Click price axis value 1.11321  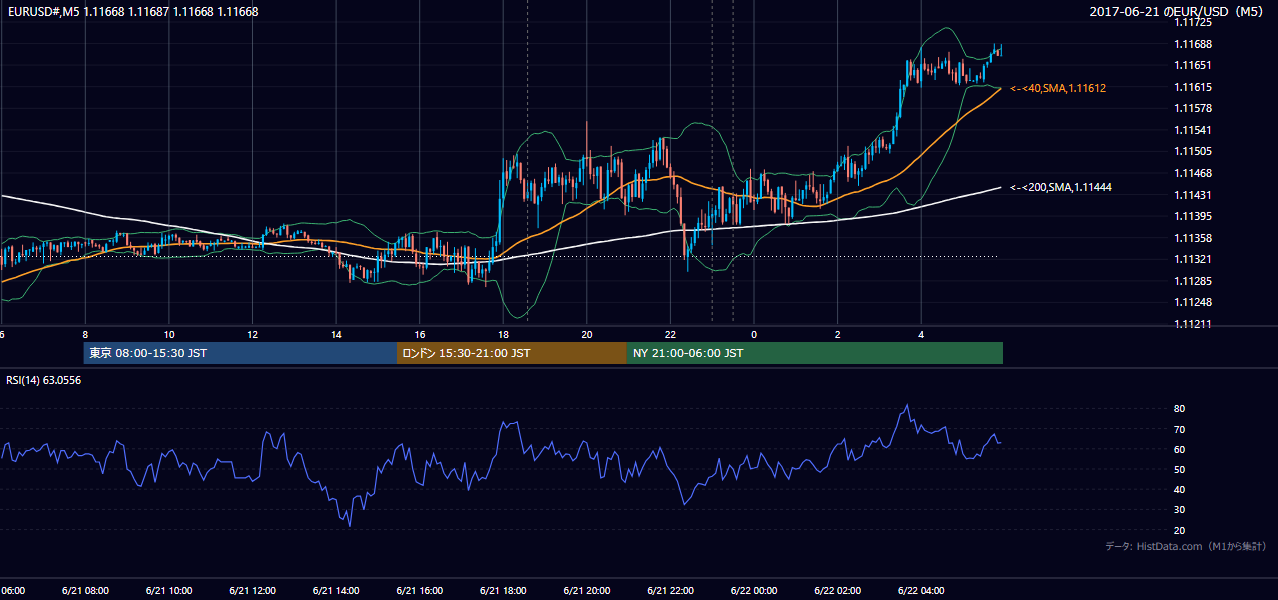point(1193,259)
